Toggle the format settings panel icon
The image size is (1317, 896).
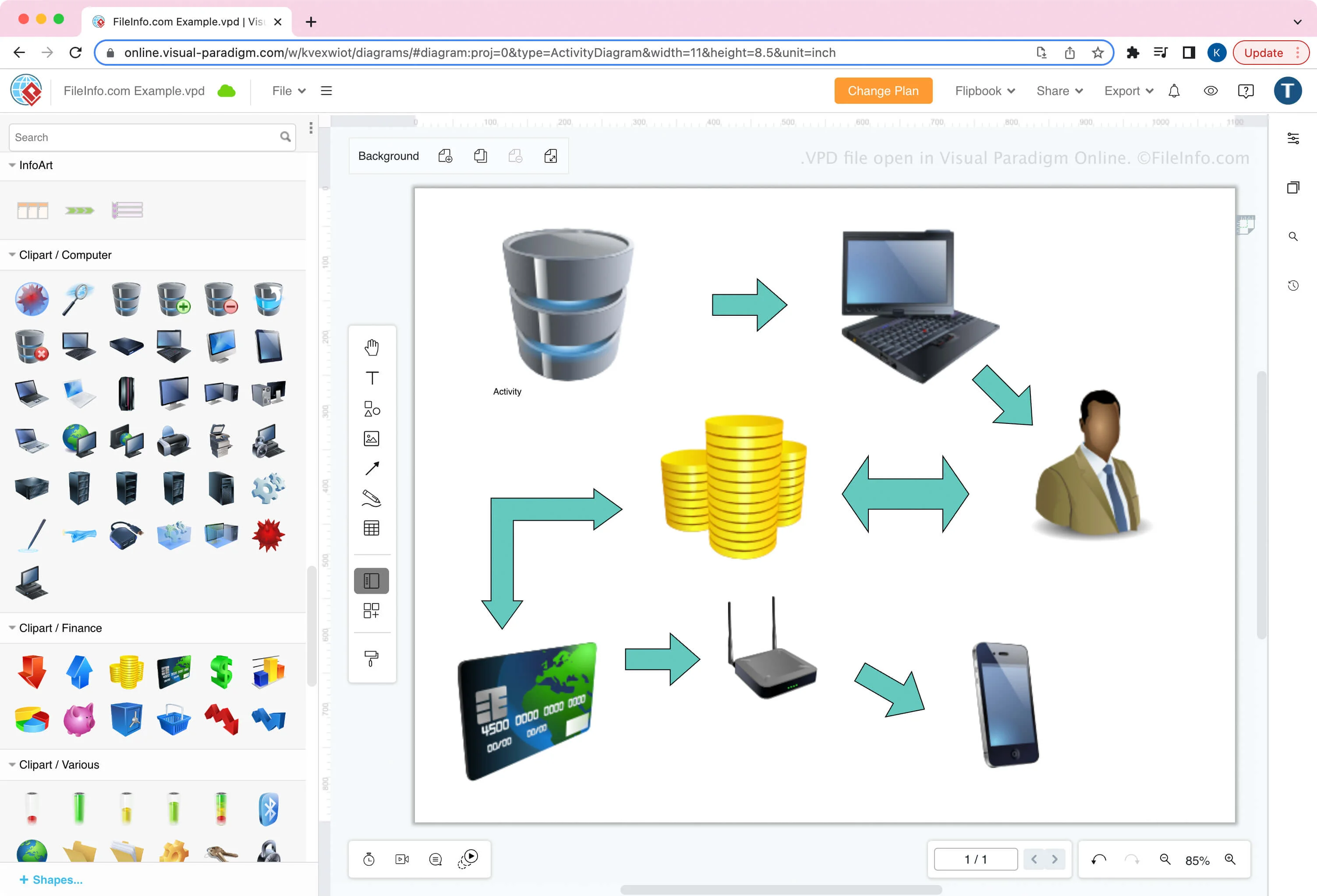coord(1293,138)
